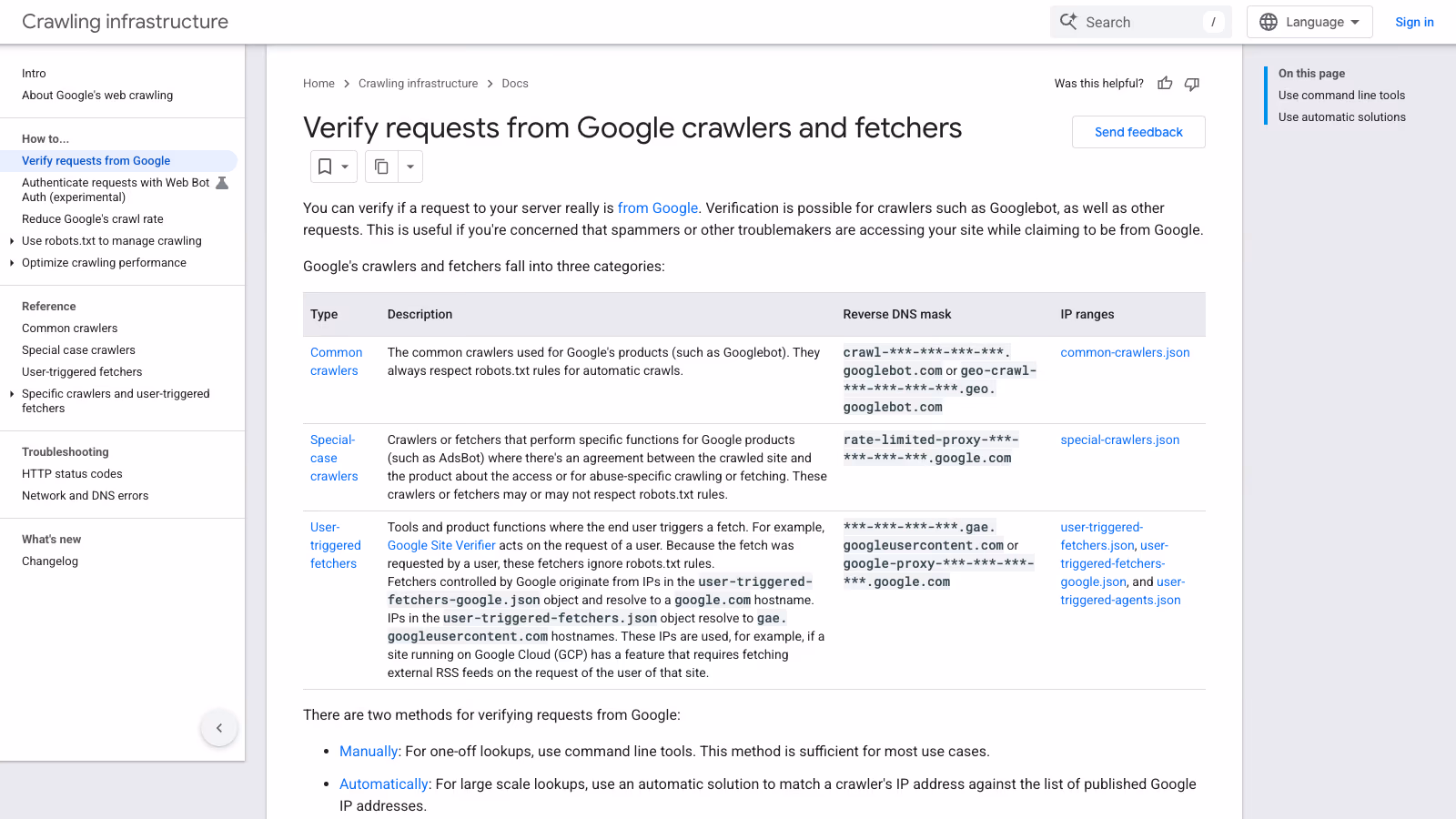Click the 'Automatically' method link

click(383, 784)
